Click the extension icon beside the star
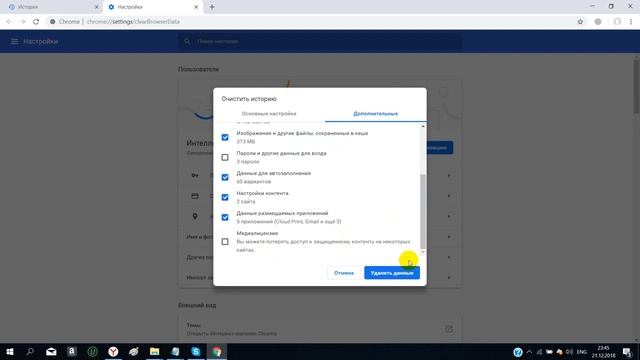Screen dimensions: 640x360 click(598, 22)
